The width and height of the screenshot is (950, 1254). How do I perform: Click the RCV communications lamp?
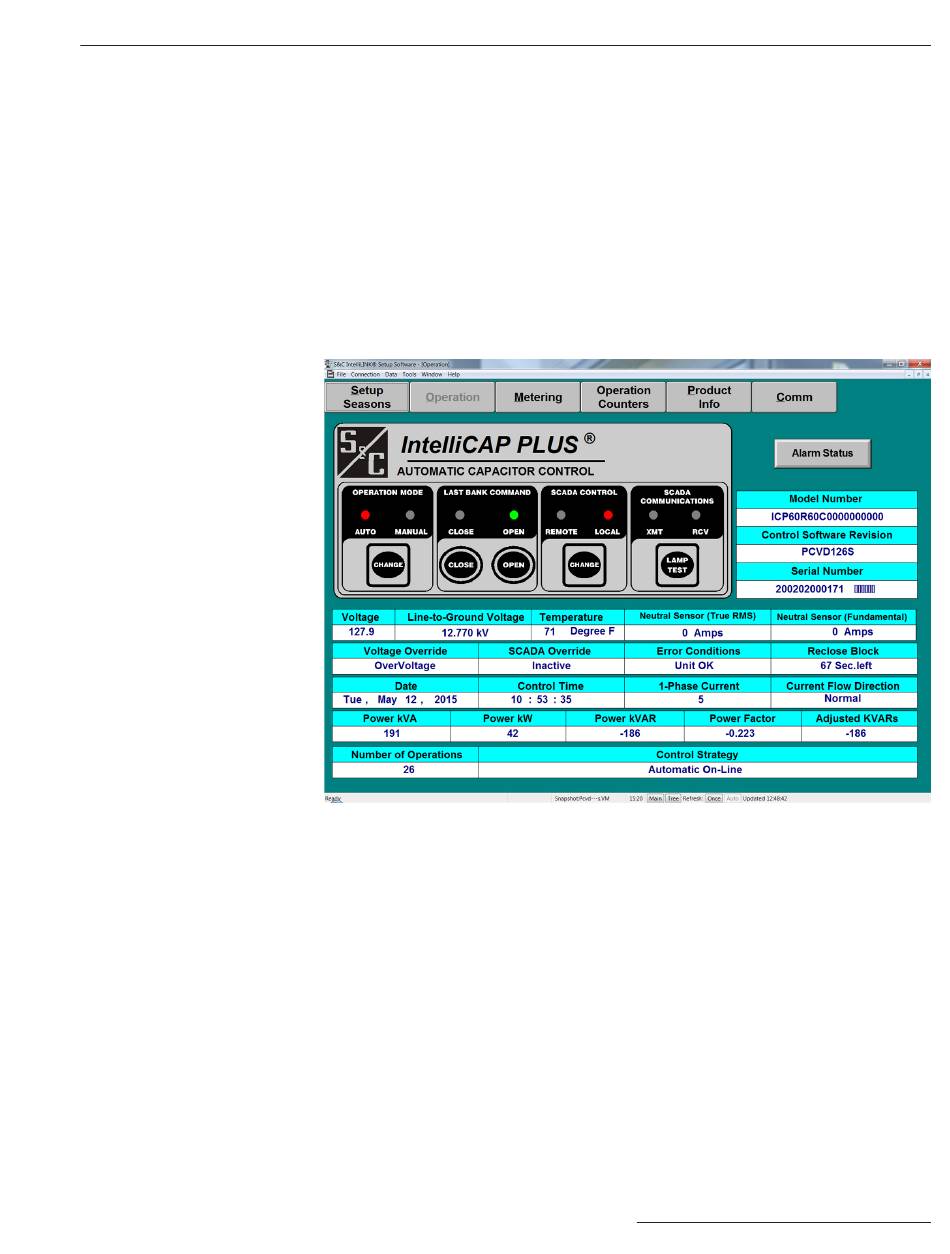(x=697, y=515)
